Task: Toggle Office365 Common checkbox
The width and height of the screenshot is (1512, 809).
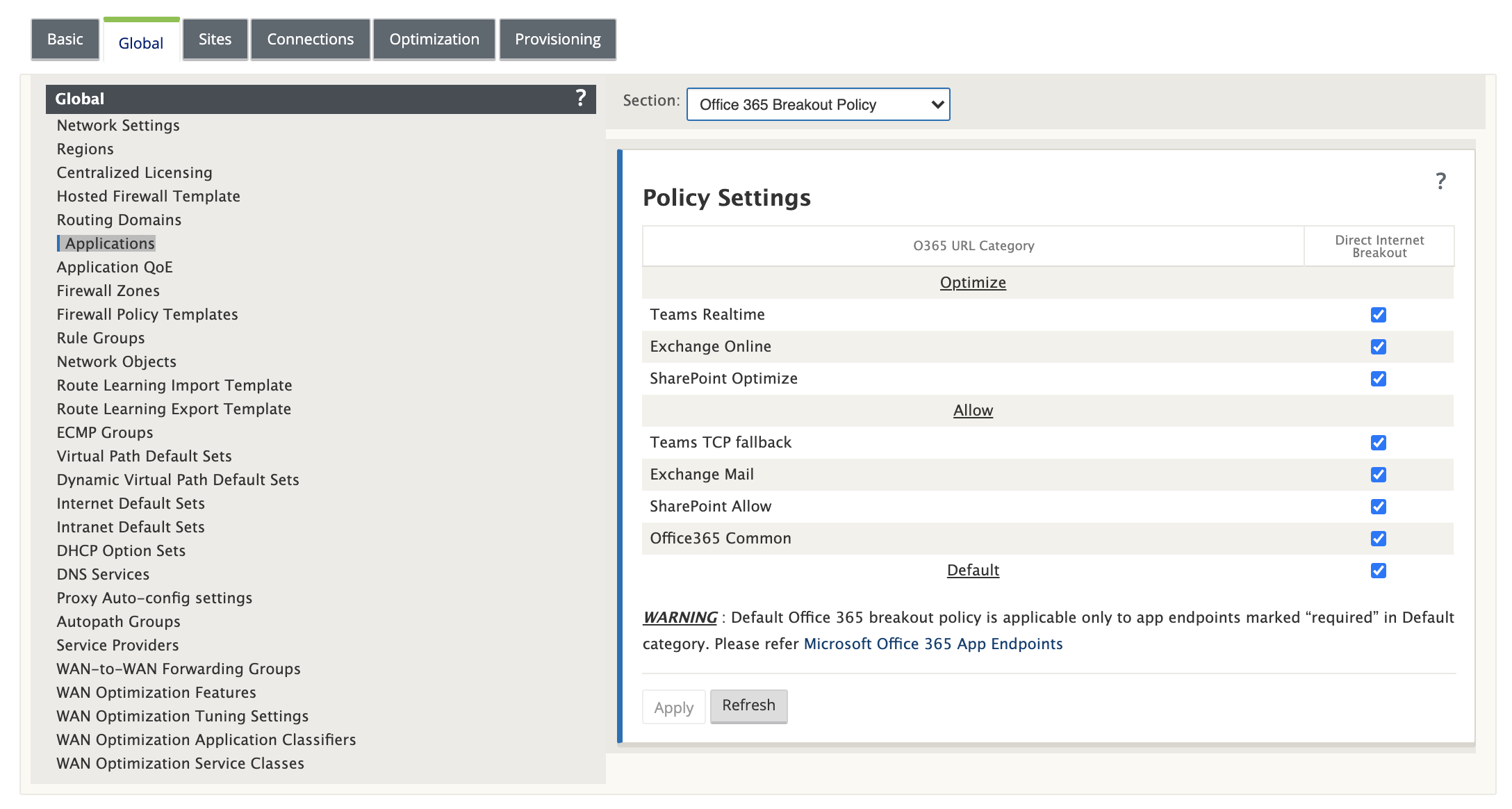Action: click(1379, 539)
